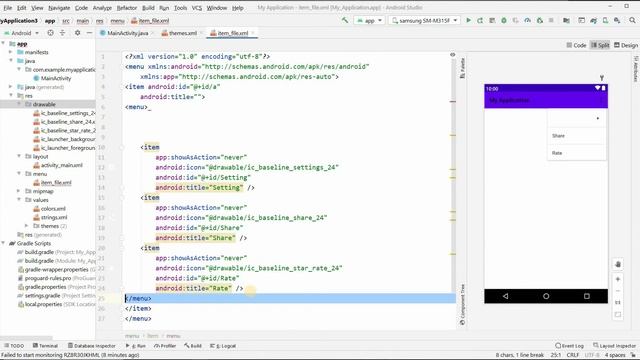Screen dimensions: 640x360
Task: Open the File menu
Action: click(7, 8)
